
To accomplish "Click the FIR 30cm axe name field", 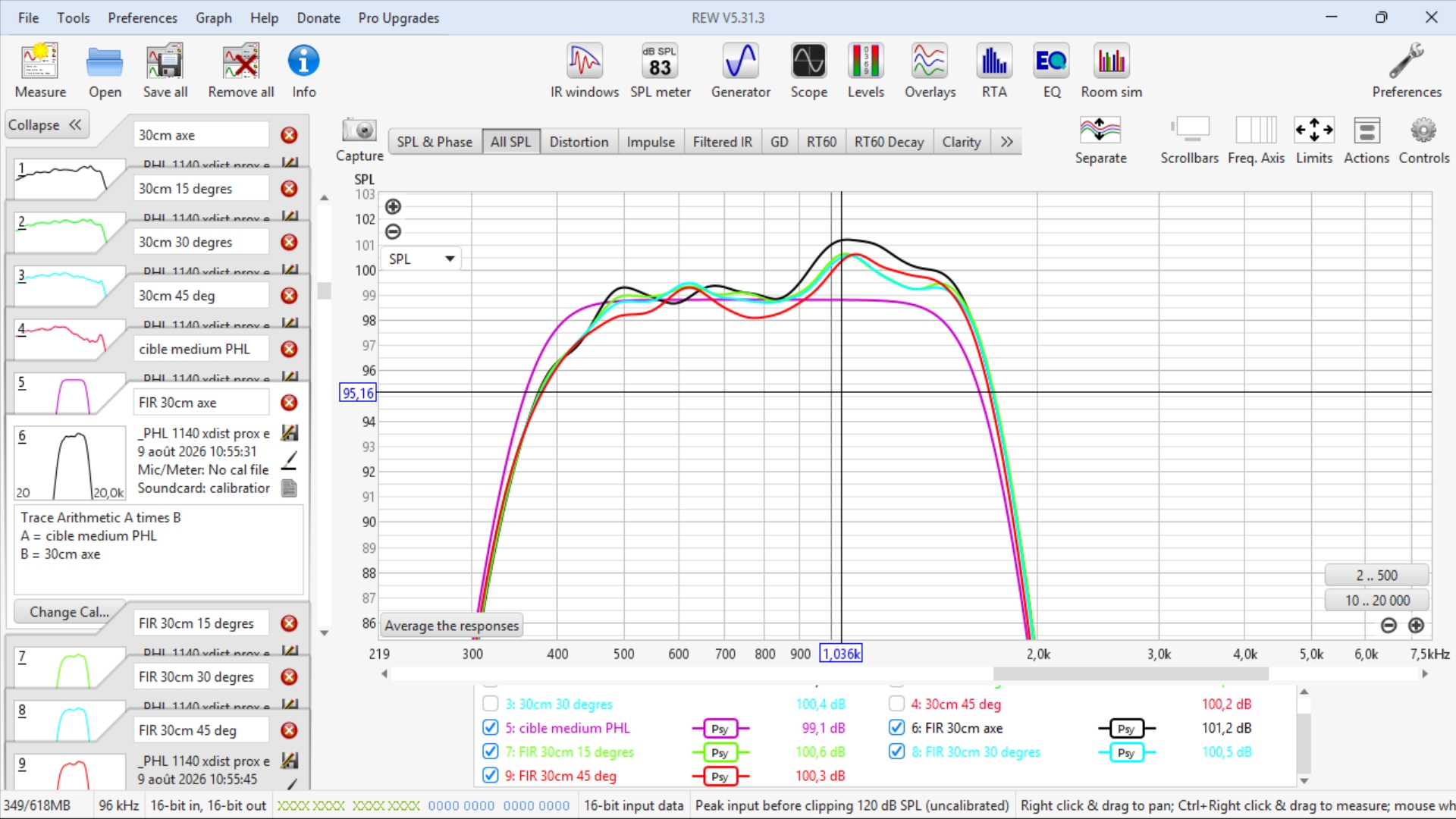I will (201, 403).
